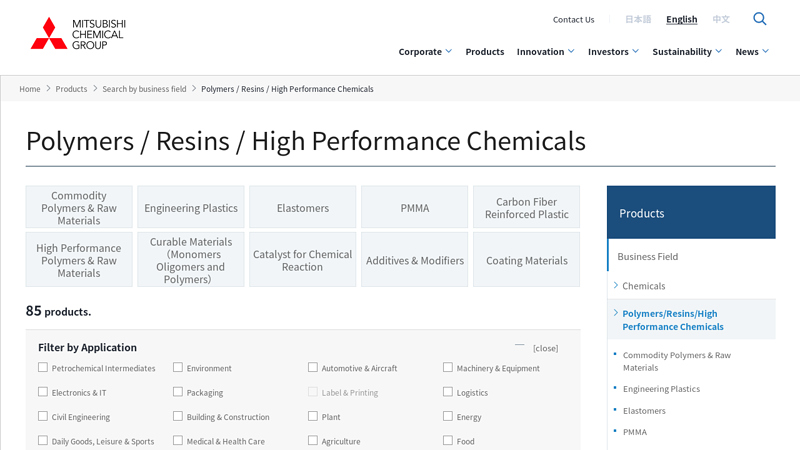This screenshot has width=800, height=450.
Task: Check the Electronics & IT checkbox
Action: (43, 392)
